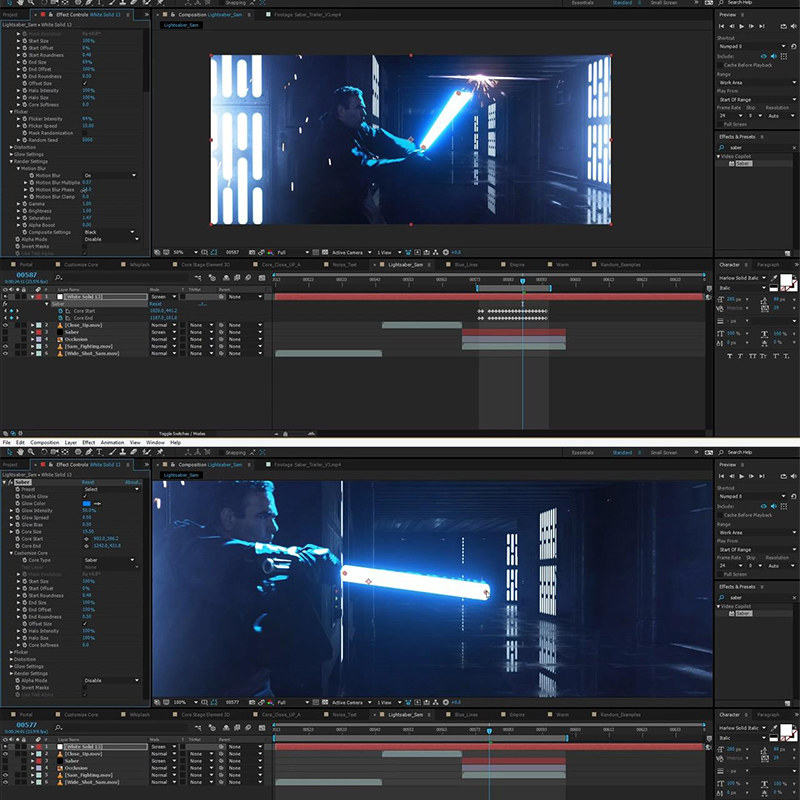Expand Distortion group in lower Effect Controls

[11, 659]
